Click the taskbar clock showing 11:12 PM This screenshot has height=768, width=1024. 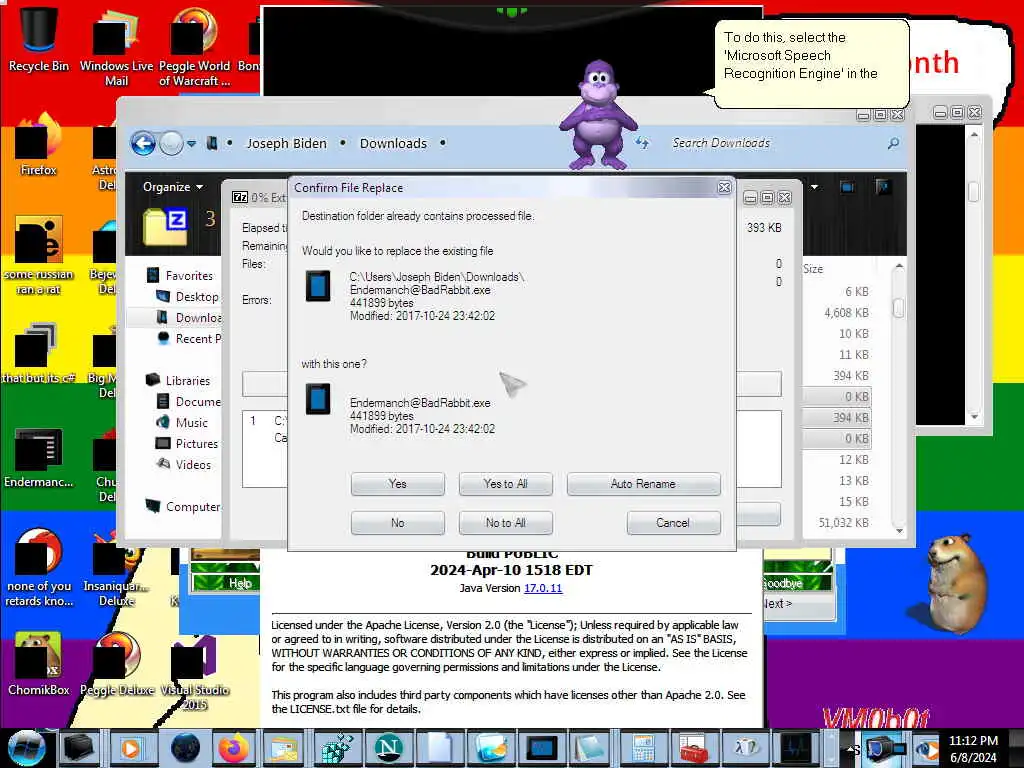[973, 748]
